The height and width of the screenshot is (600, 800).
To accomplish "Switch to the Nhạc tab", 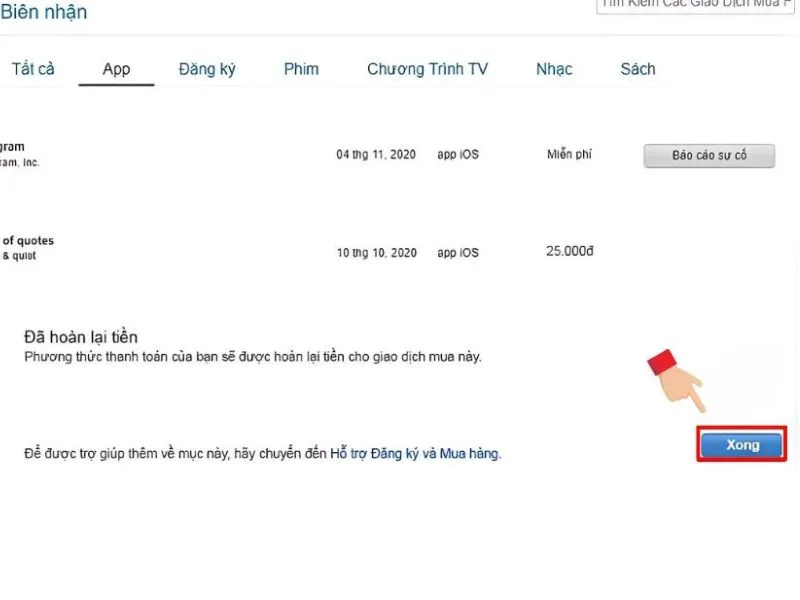I will 554,69.
